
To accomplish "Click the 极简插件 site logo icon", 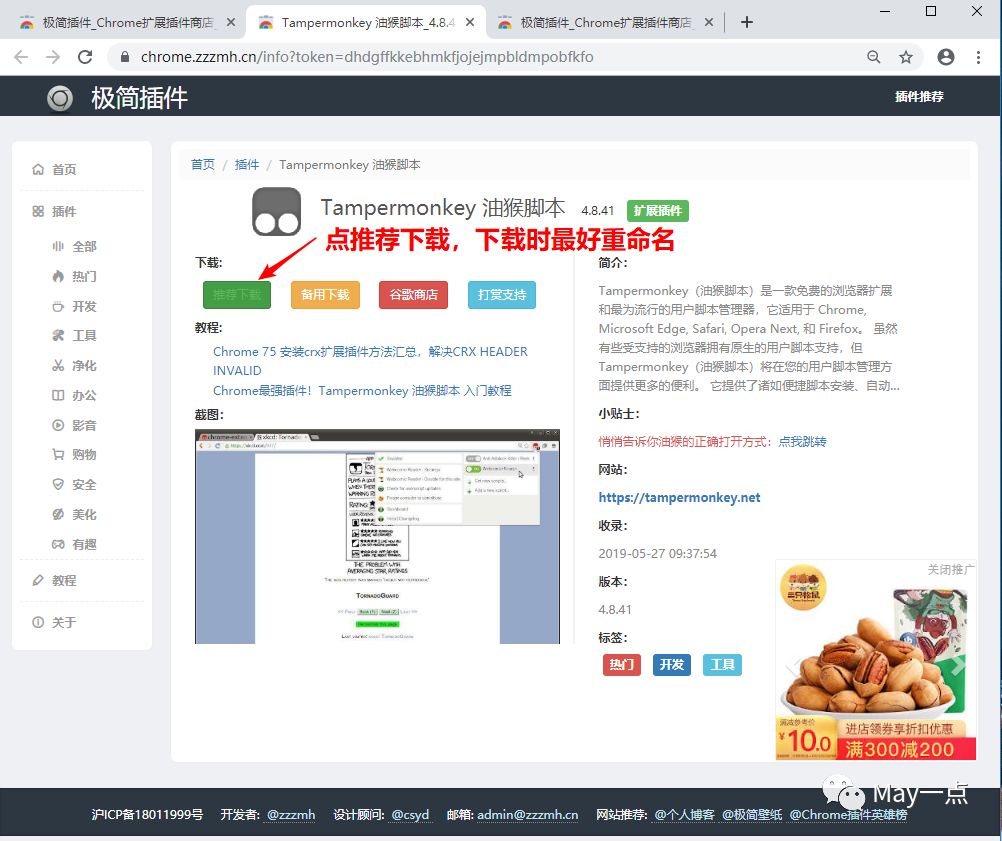I will pos(60,98).
